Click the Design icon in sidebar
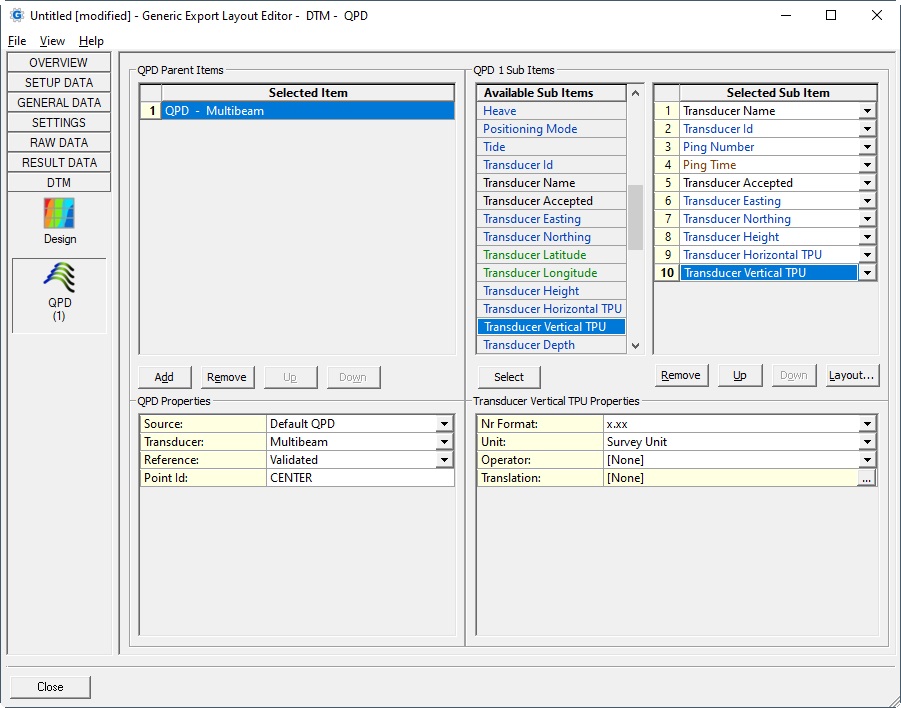The width and height of the screenshot is (901, 708). (x=59, y=215)
